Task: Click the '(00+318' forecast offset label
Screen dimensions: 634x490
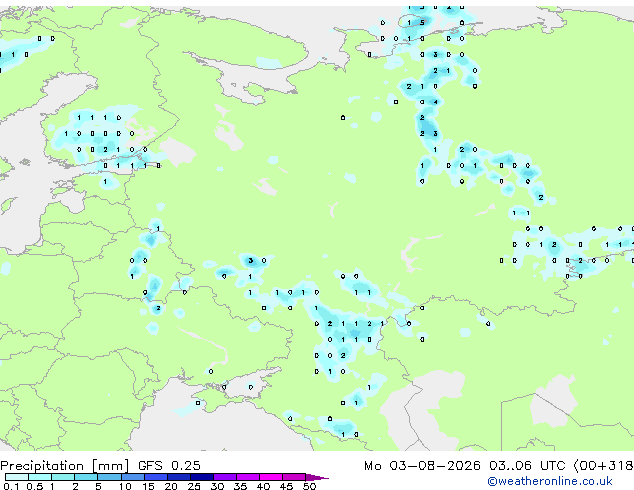Action: [x=603, y=466]
